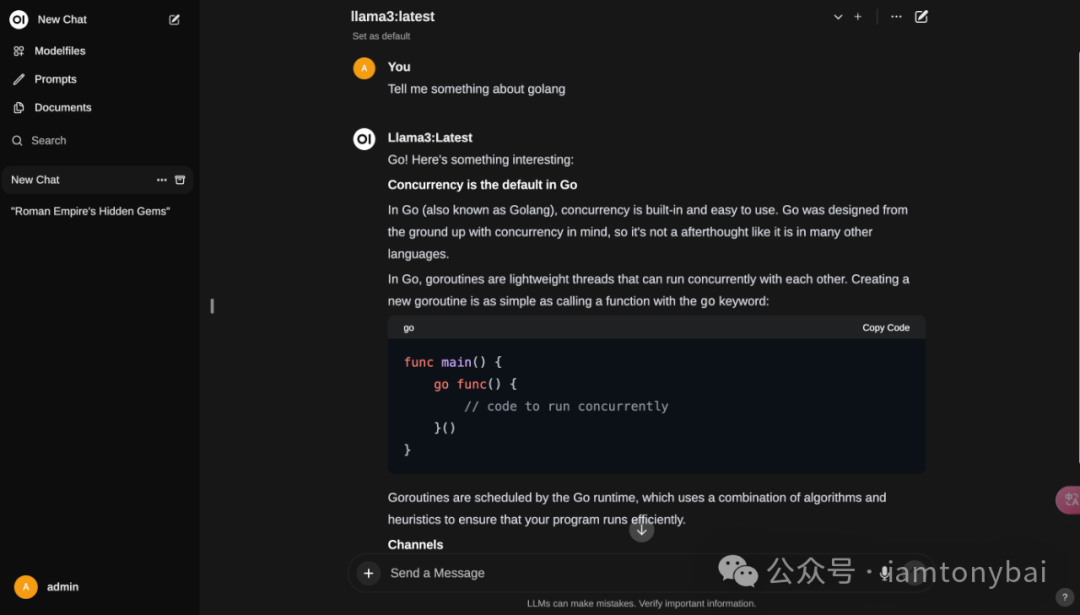Start a new chat from the header icon
This screenshot has width=1080, height=615.
(x=922, y=17)
